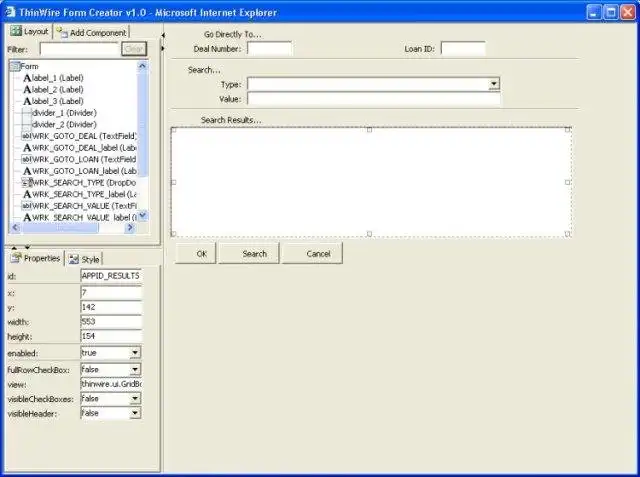Focus the Filter input field
640x477 pixels.
tap(79, 49)
